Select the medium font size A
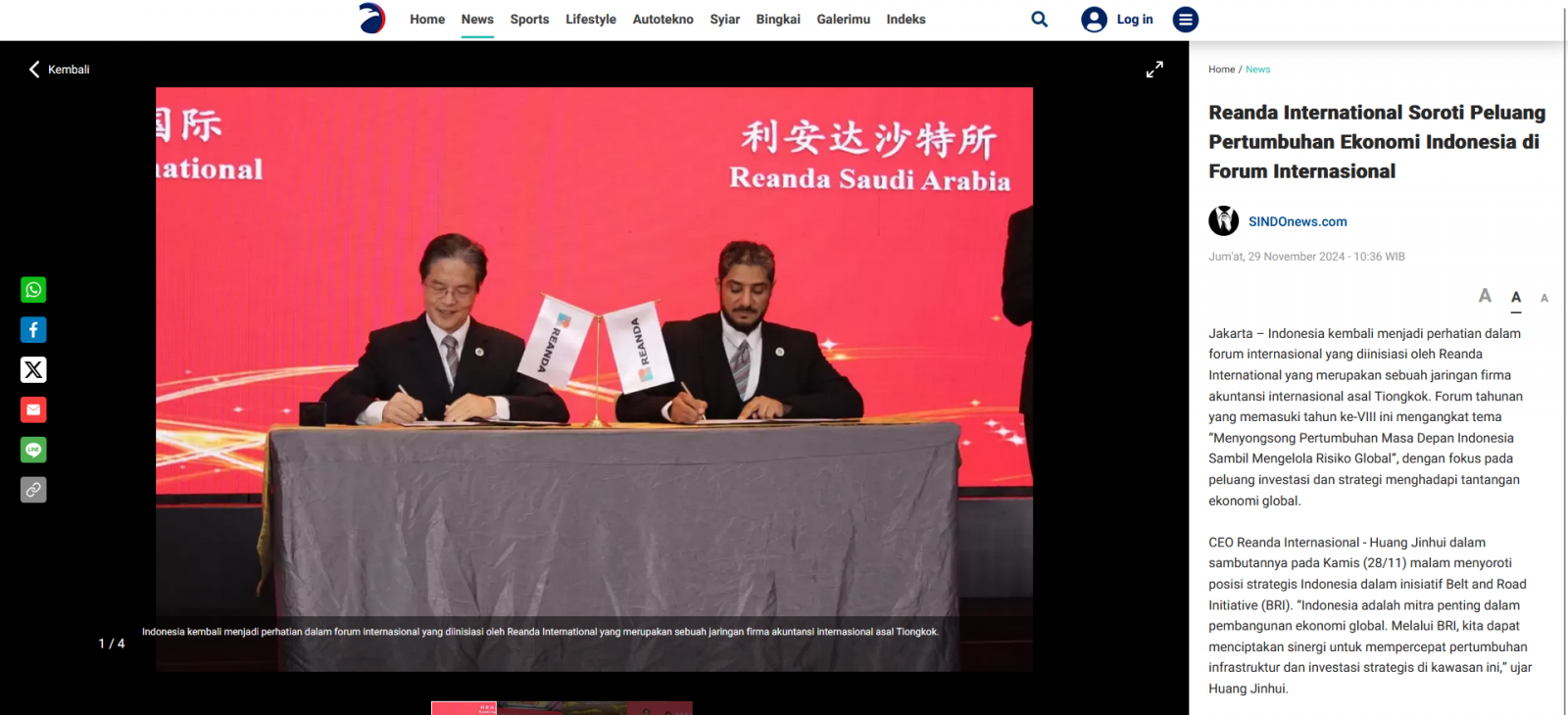1568x715 pixels. [1516, 297]
